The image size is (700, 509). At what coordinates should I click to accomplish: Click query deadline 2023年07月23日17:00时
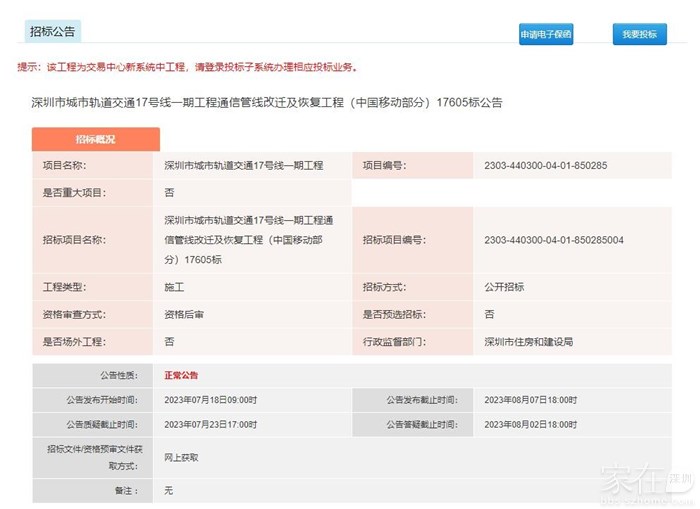click(x=210, y=424)
